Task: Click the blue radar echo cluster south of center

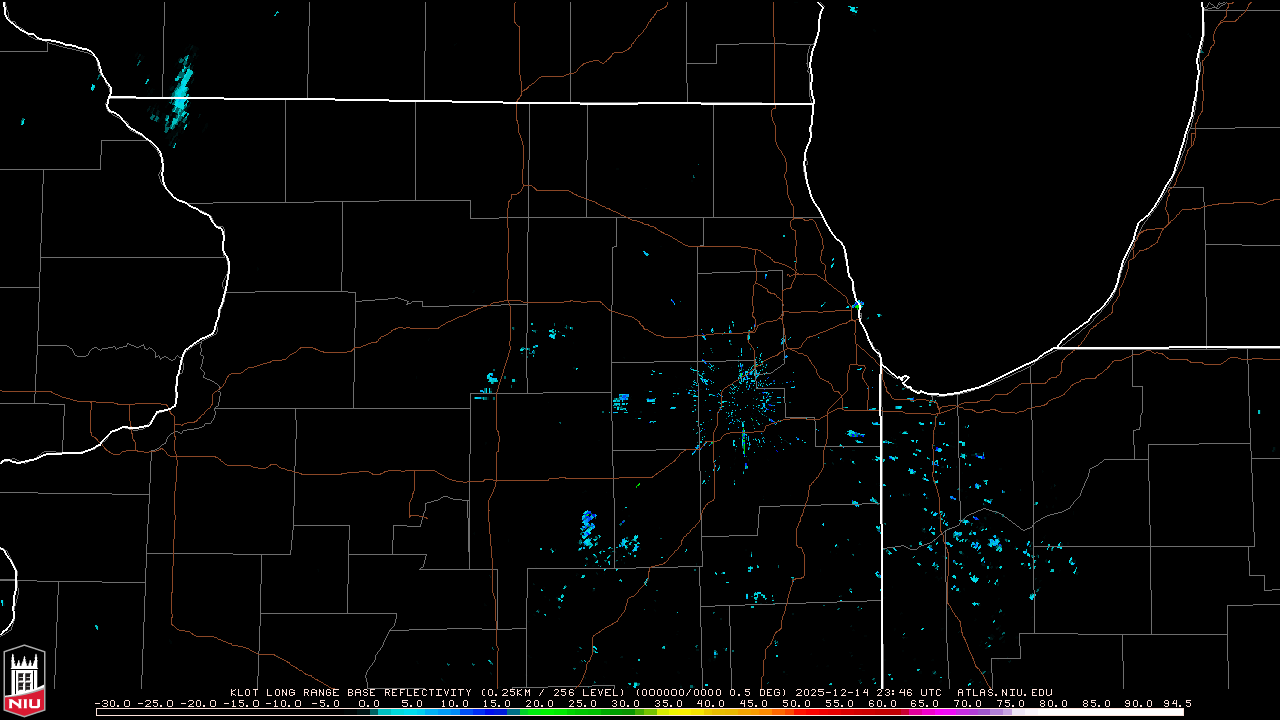Action: [588, 528]
